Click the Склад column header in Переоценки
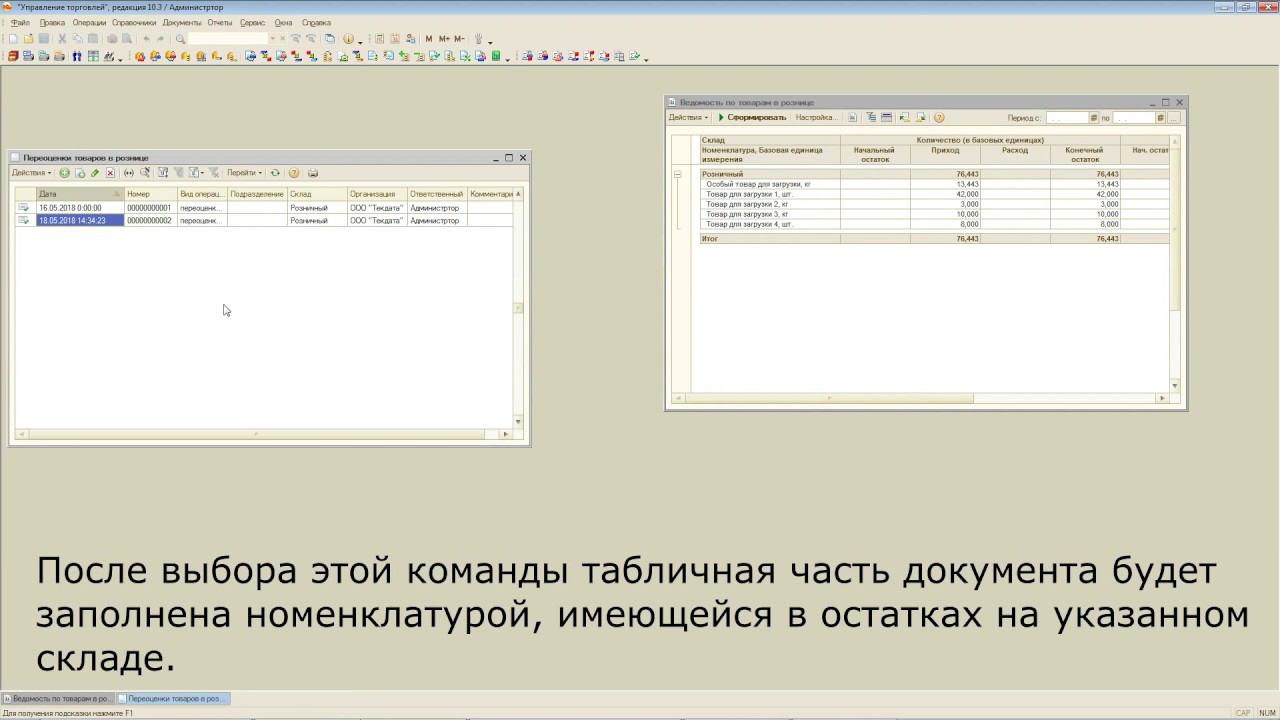Image resolution: width=1280 pixels, height=720 pixels. [x=317, y=194]
